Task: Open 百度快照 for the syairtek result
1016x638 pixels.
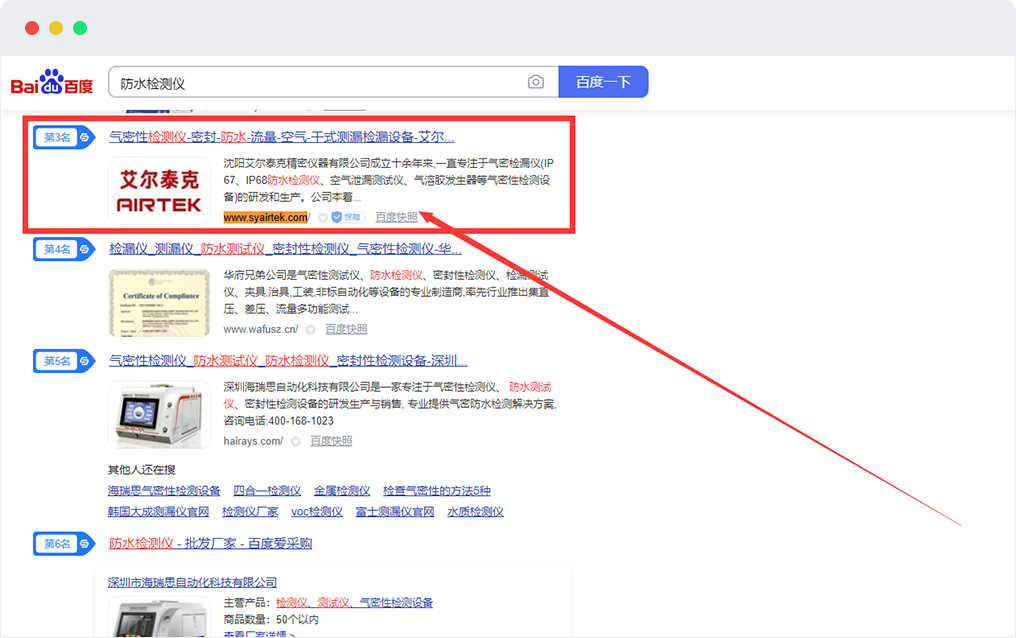Action: tap(397, 218)
